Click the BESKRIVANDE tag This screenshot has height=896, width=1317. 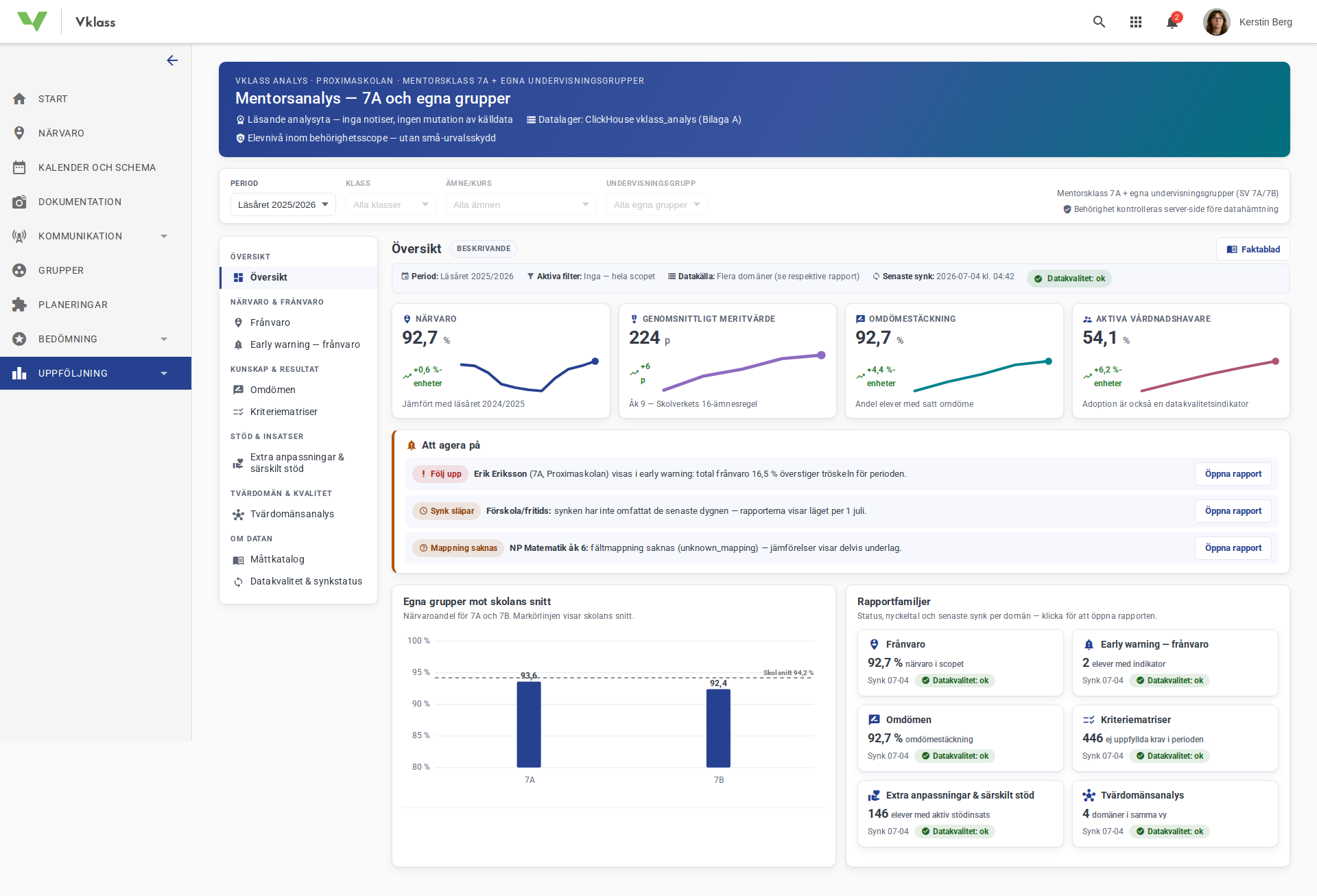(x=484, y=248)
